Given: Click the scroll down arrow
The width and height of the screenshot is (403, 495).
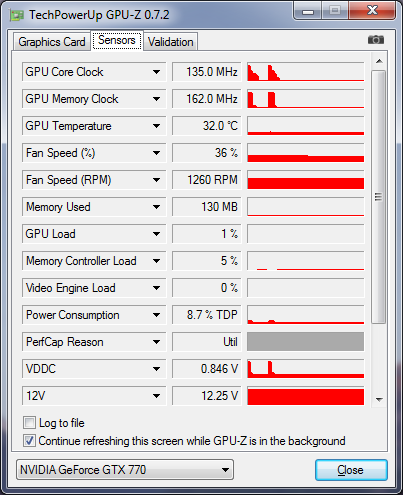Looking at the screenshot, I should tap(379, 399).
